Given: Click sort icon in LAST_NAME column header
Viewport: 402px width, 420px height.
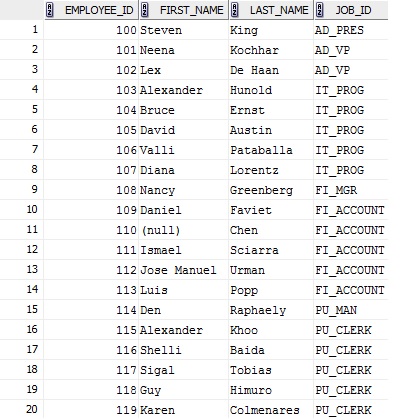Looking at the screenshot, I should pyautogui.click(x=235, y=10).
